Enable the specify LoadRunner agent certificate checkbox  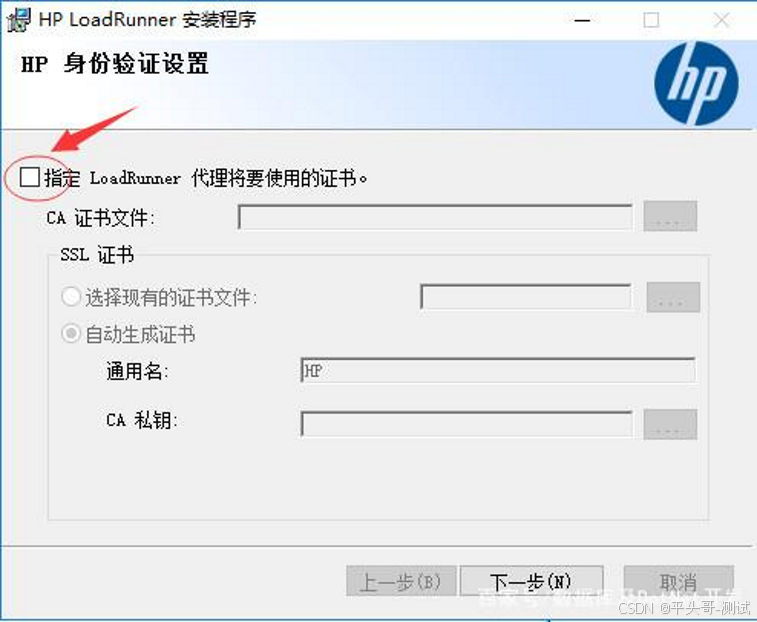click(29, 177)
